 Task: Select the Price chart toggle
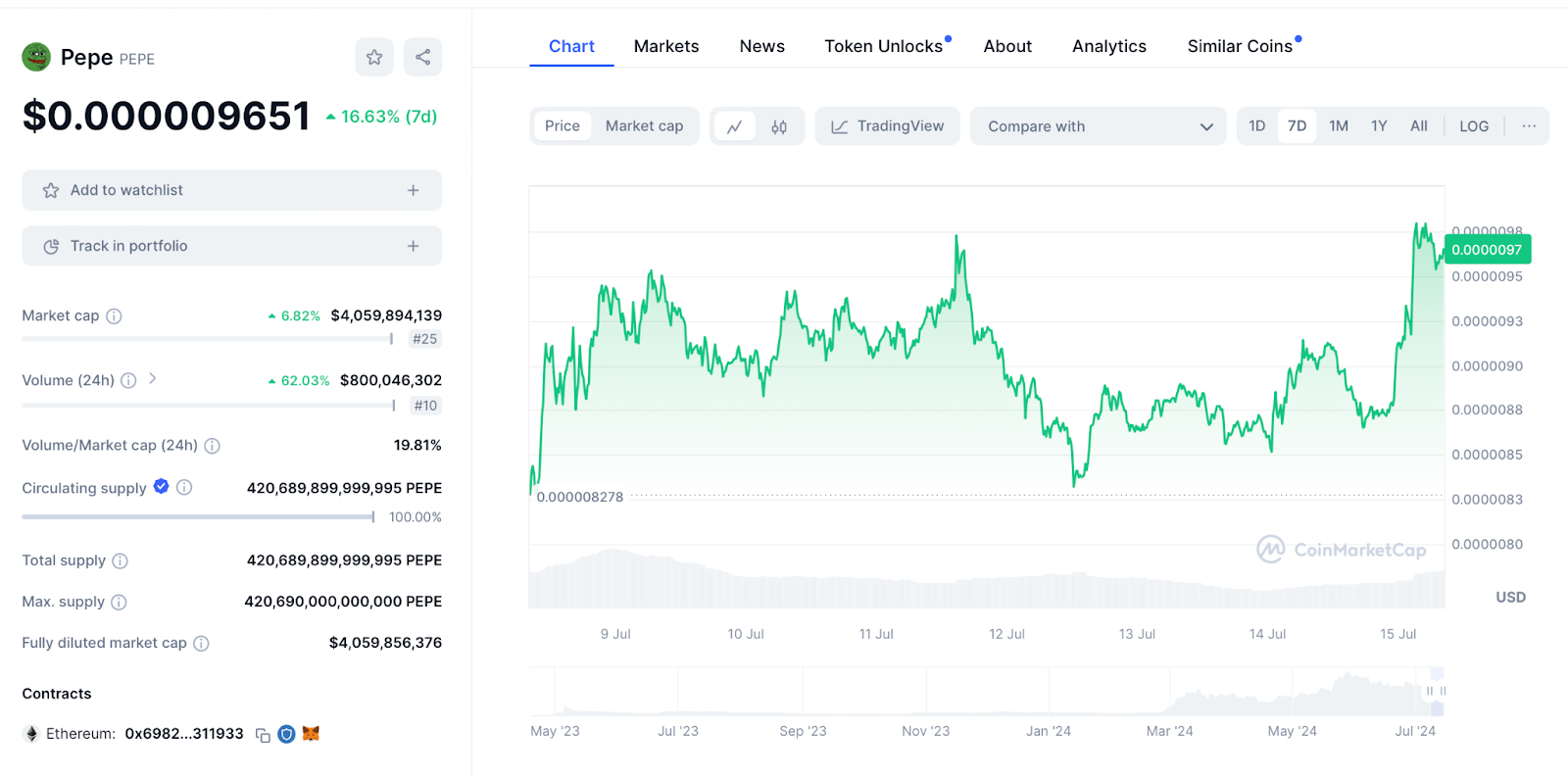(563, 126)
